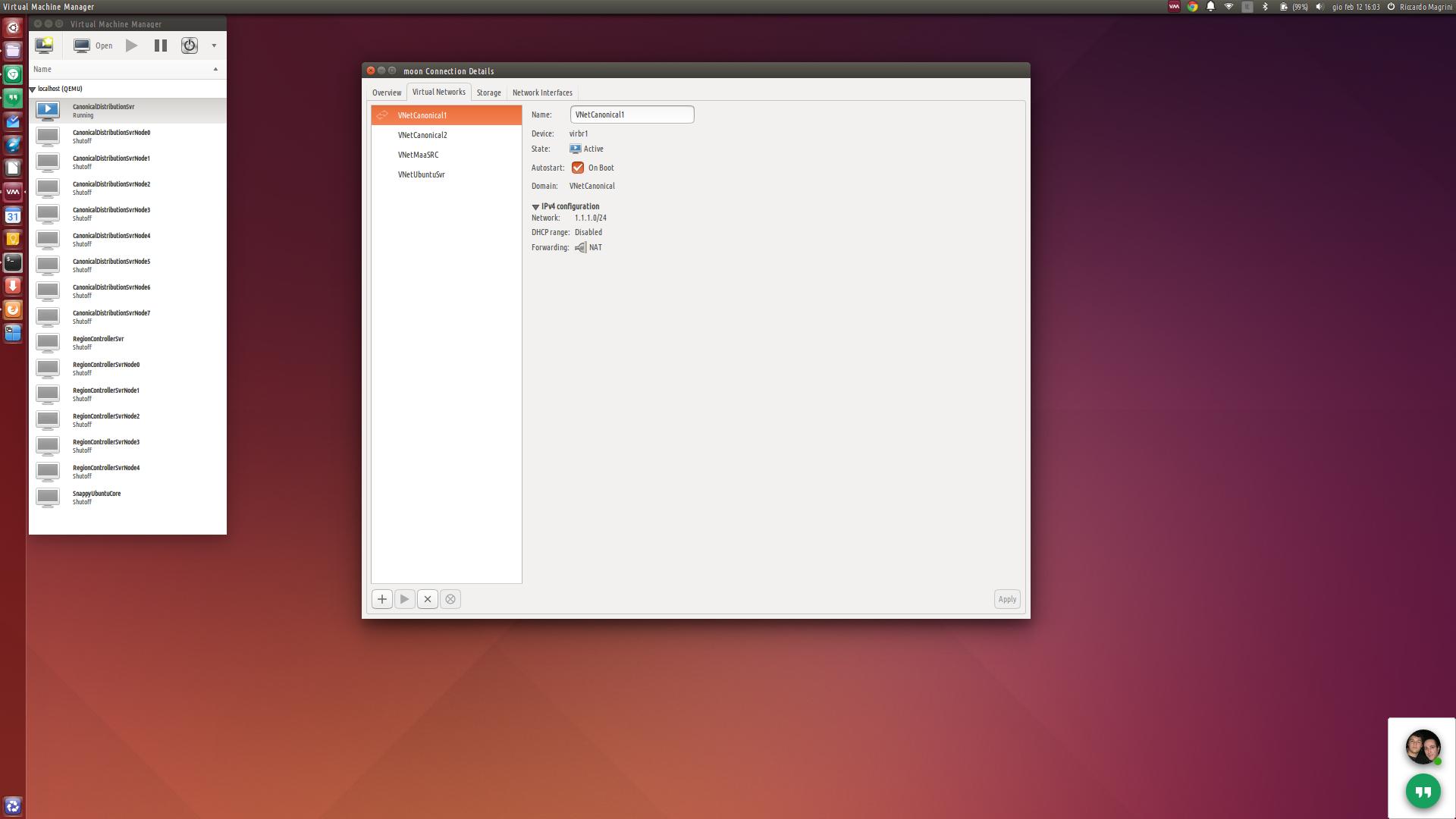Switch to the Storage tab

(488, 93)
